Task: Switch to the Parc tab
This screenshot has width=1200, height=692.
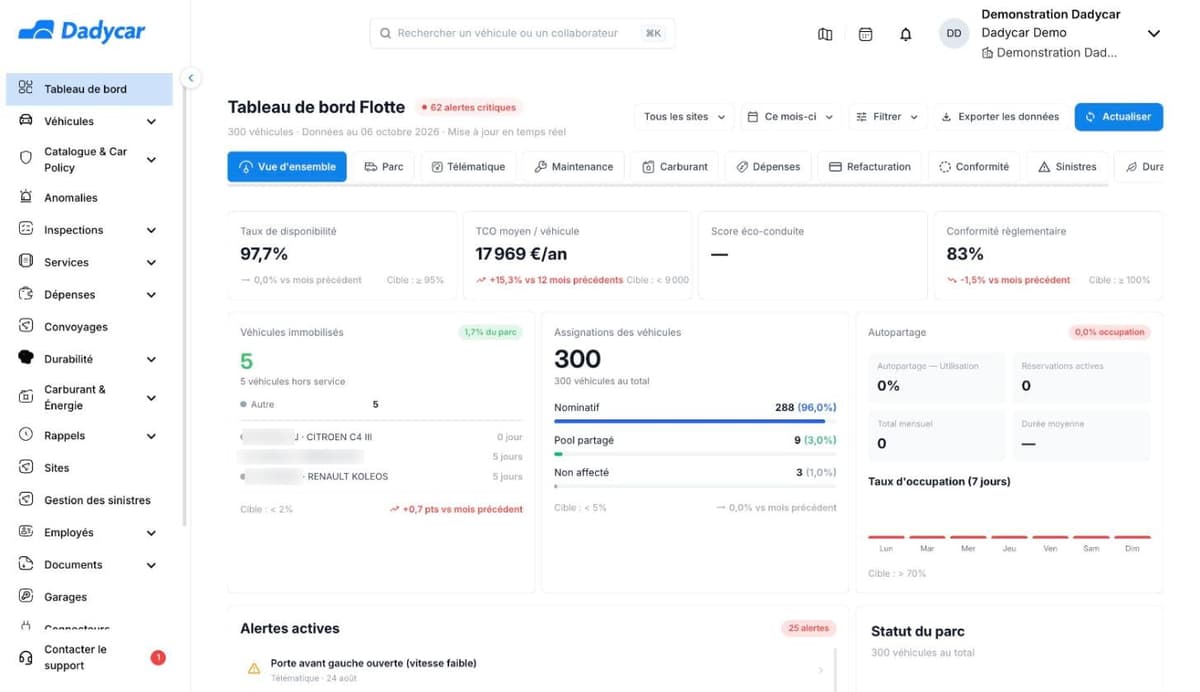Action: click(384, 167)
